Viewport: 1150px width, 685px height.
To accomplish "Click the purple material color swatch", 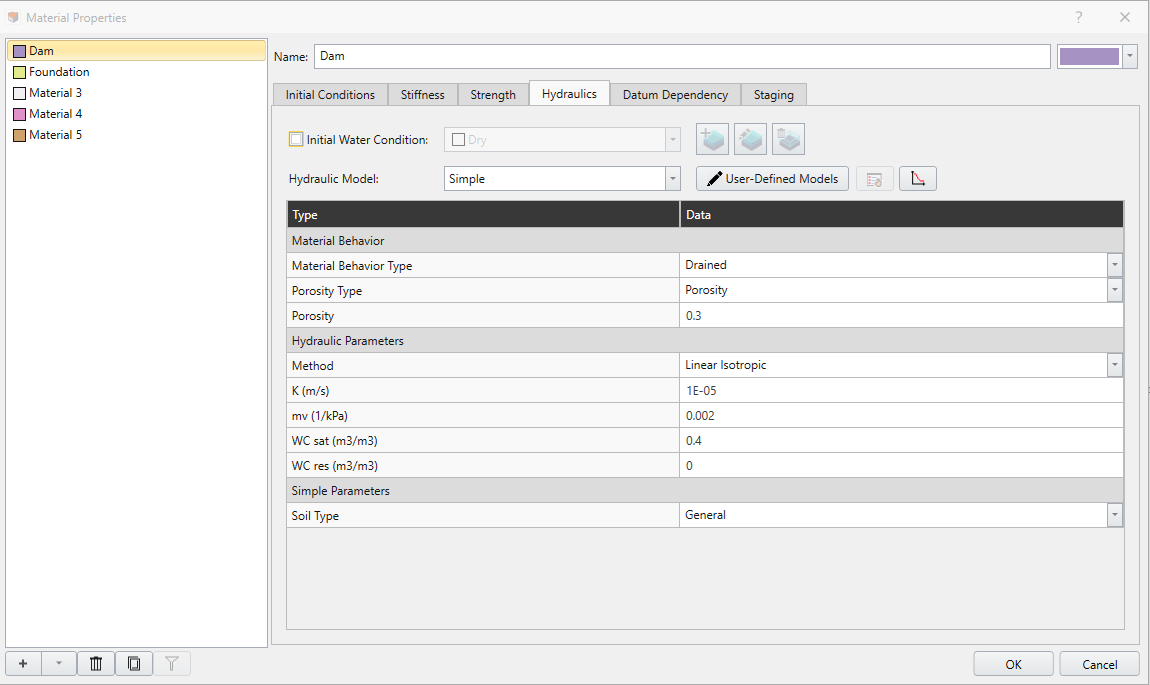I will click(x=1089, y=56).
